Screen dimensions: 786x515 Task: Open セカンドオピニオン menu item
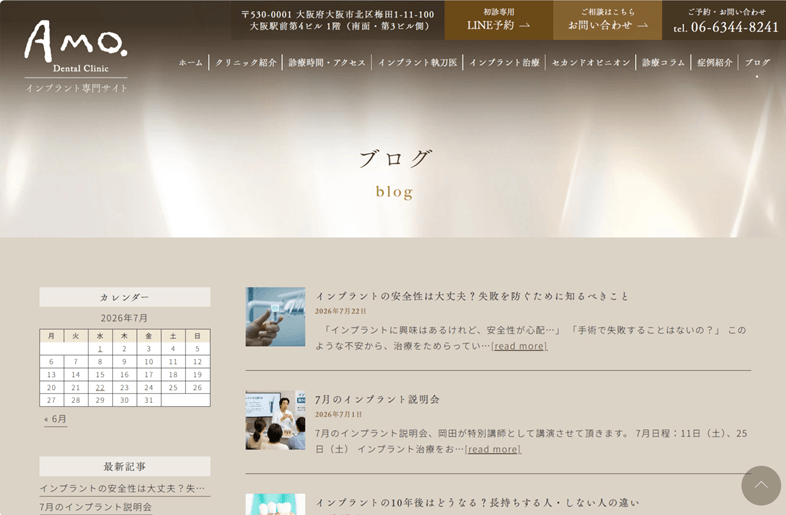click(x=591, y=63)
